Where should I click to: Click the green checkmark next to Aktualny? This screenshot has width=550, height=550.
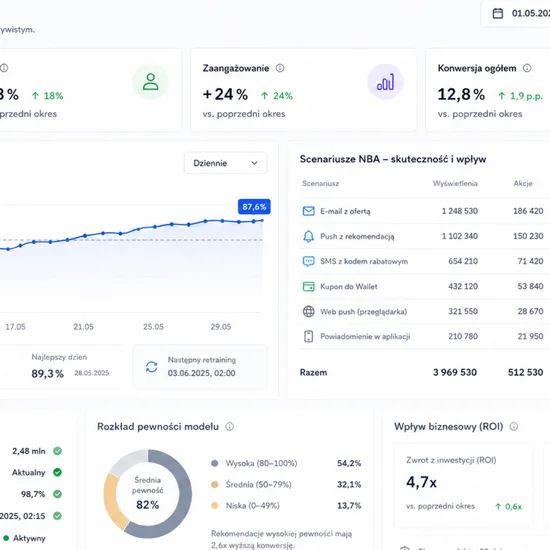click(x=58, y=472)
